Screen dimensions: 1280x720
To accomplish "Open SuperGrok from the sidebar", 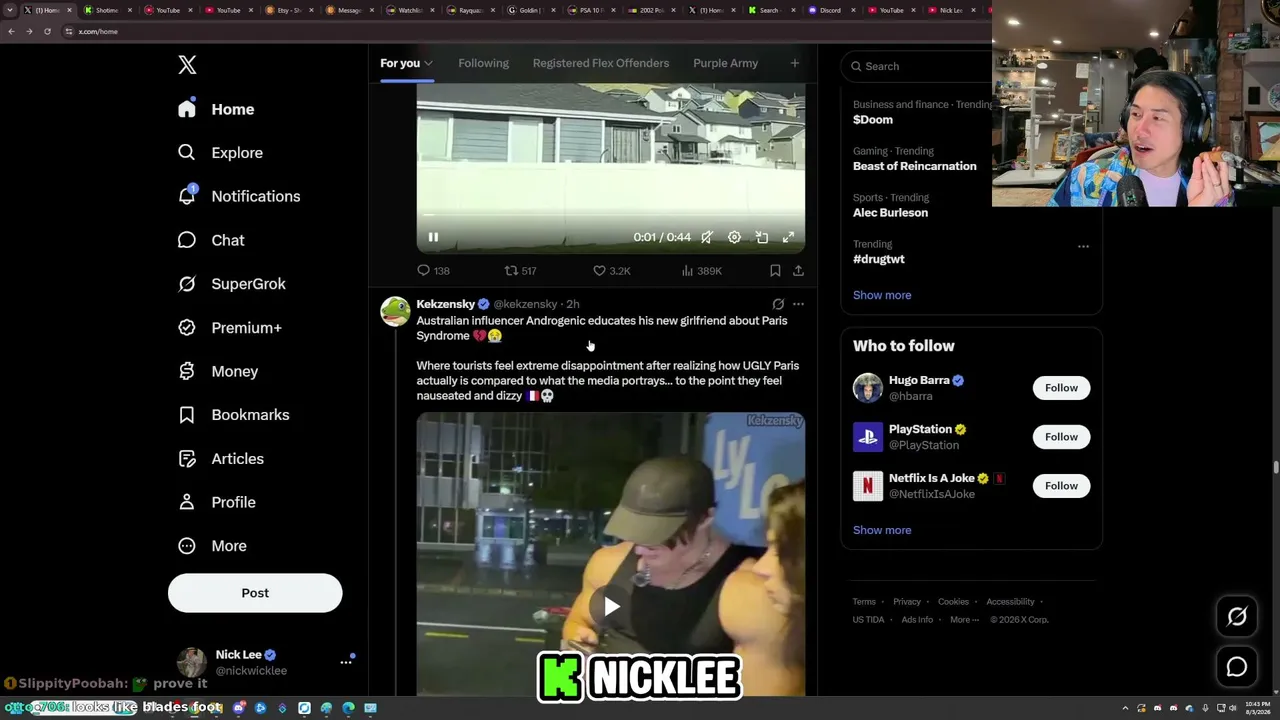I will click(231, 284).
